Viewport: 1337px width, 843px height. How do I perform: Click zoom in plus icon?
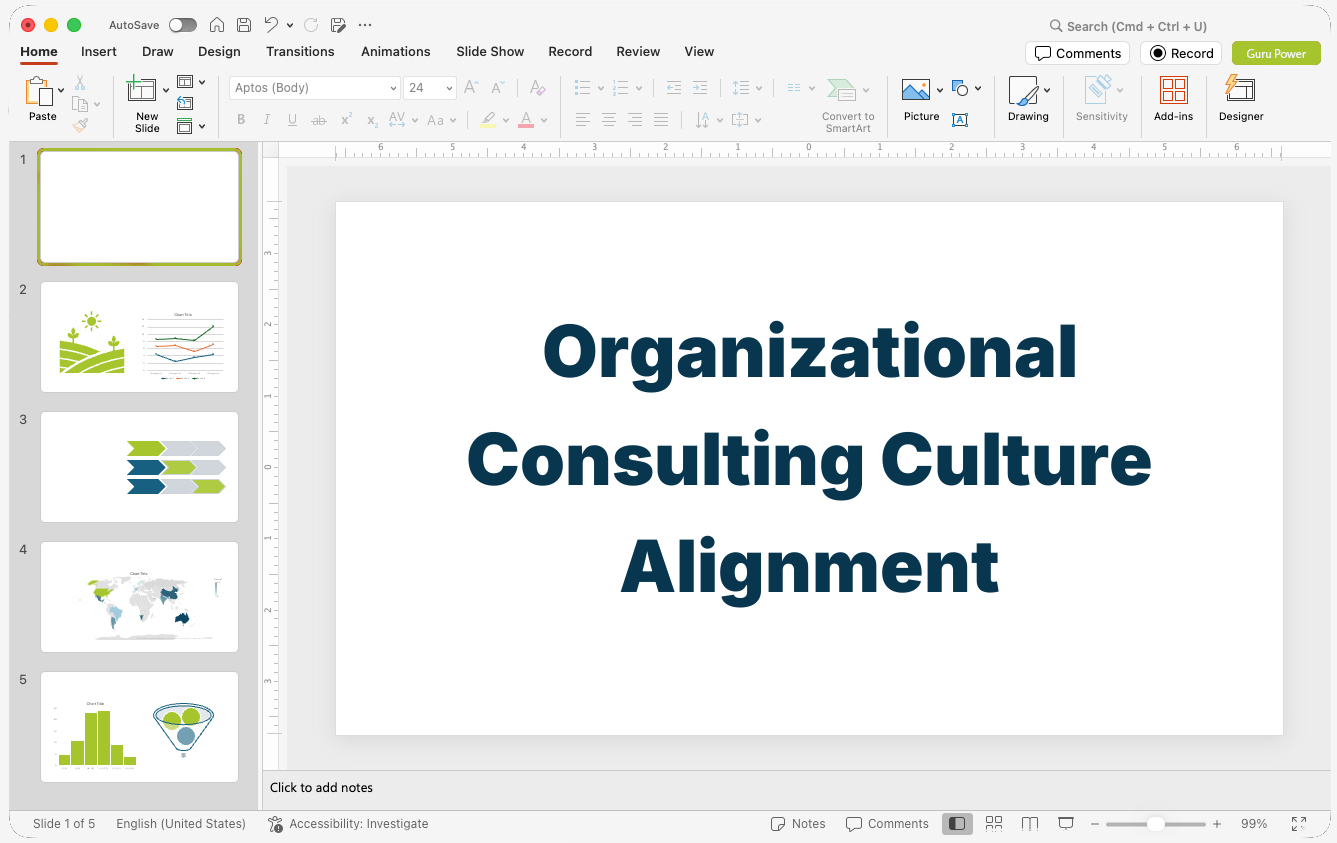point(1217,824)
